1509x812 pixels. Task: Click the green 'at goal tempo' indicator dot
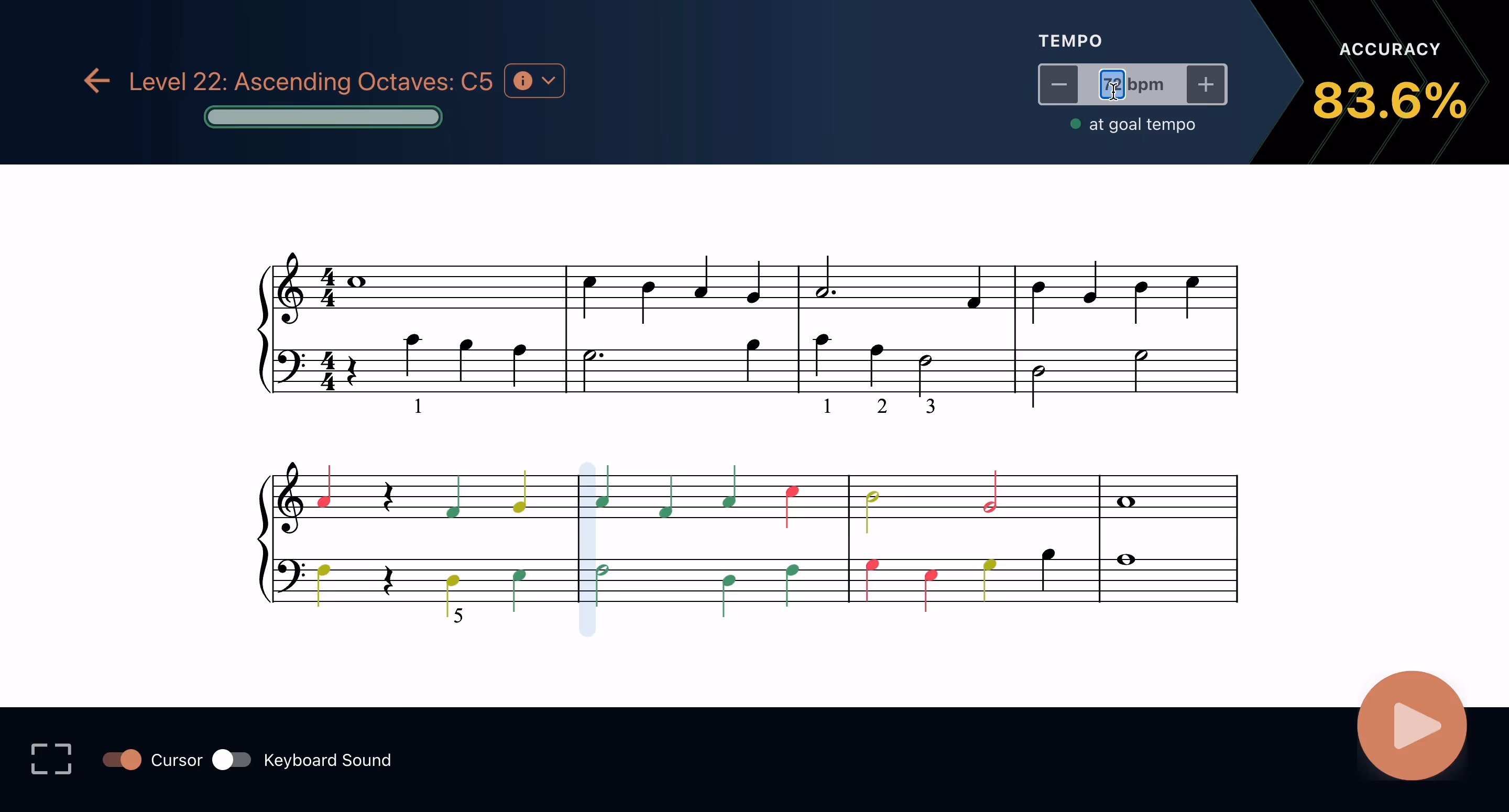[1075, 124]
